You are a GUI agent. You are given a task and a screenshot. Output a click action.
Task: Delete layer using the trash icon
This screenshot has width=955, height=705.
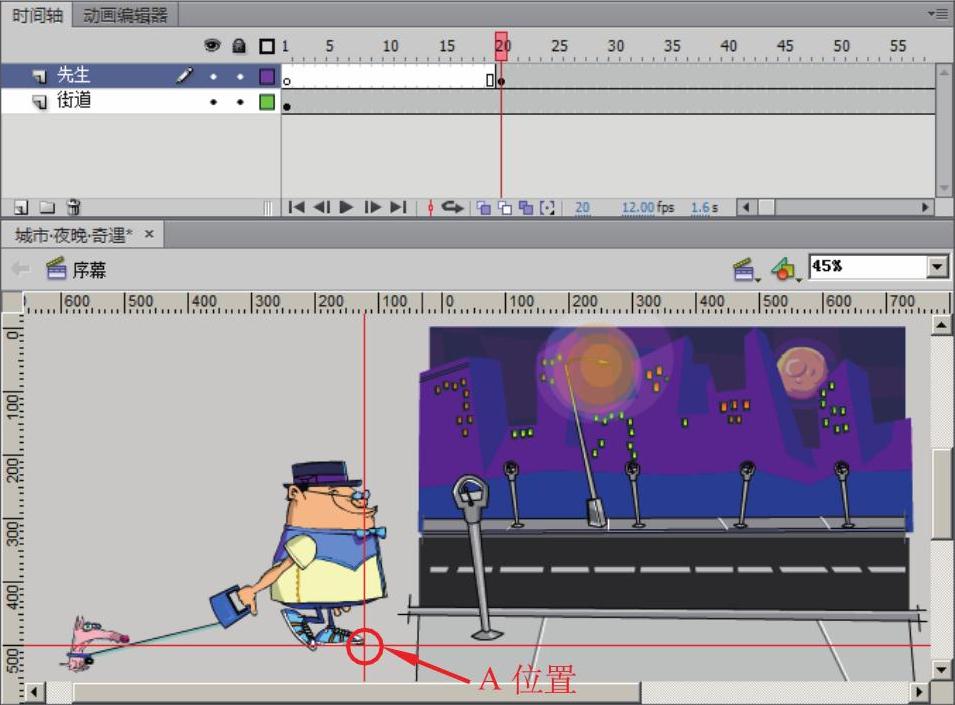pos(73,207)
